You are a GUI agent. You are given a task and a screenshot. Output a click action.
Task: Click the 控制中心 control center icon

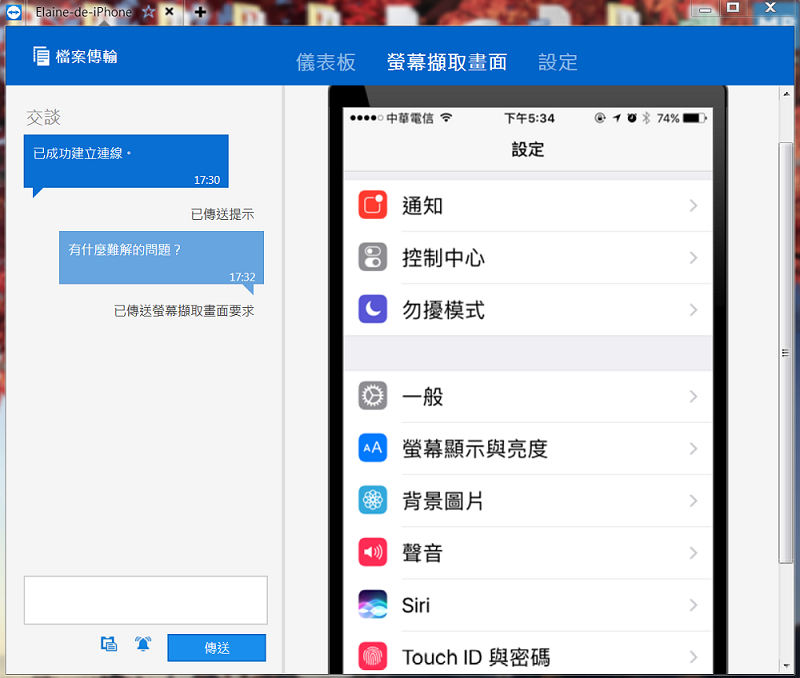pyautogui.click(x=372, y=257)
